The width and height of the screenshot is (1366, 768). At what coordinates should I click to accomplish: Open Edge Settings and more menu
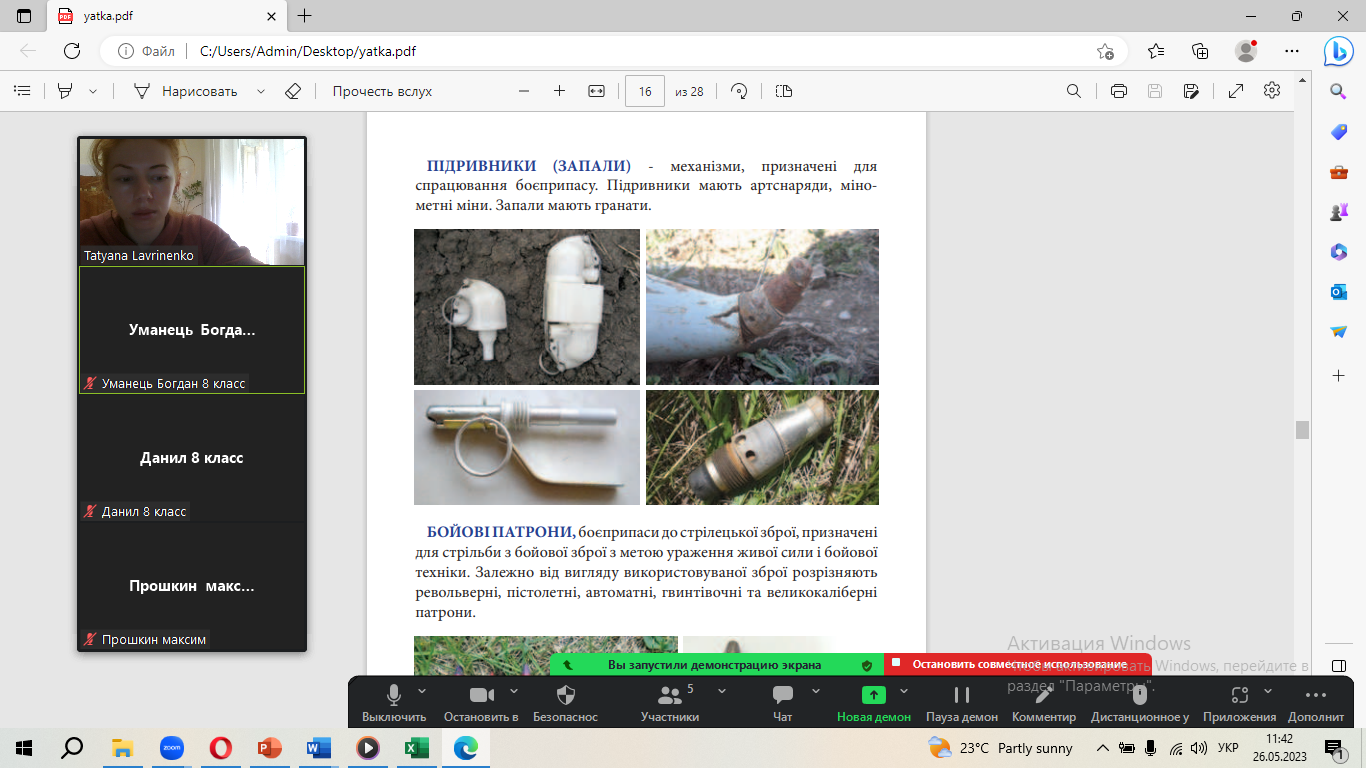tap(1292, 51)
